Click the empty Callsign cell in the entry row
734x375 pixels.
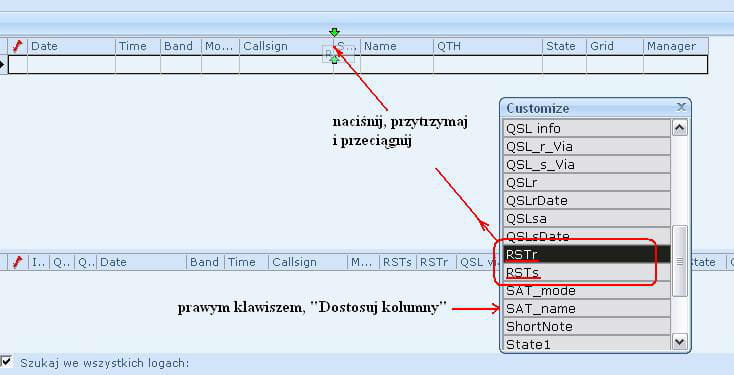286,65
